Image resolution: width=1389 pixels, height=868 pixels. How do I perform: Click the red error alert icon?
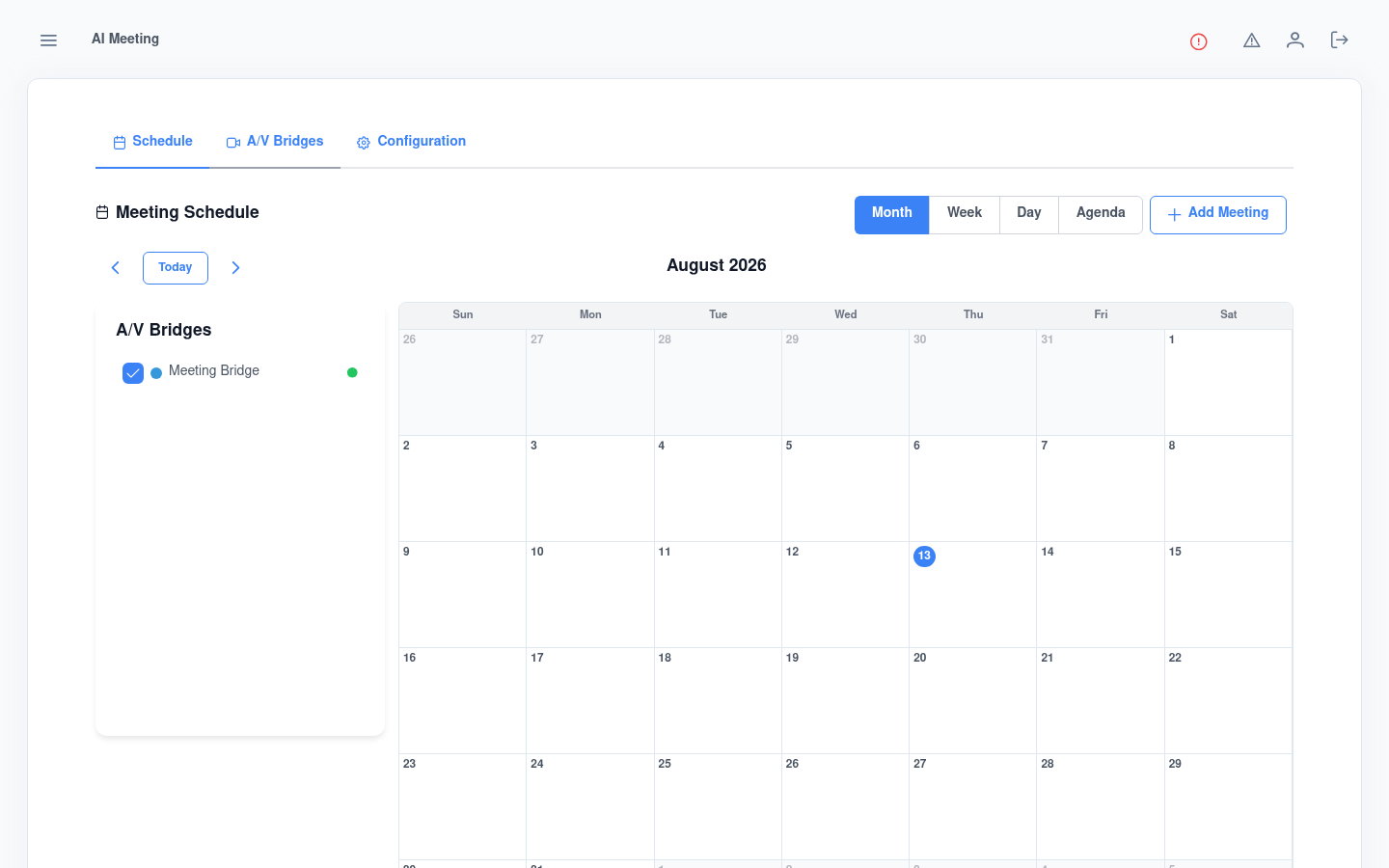coord(1199,41)
